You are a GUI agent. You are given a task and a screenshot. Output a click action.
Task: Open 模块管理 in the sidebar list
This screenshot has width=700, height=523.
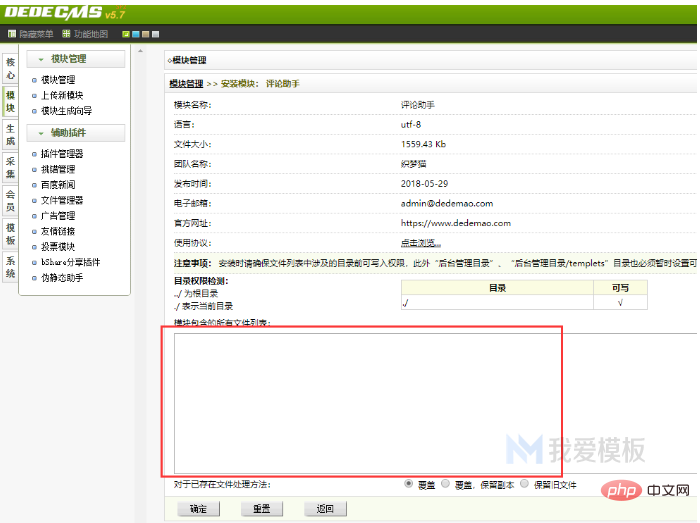coord(58,80)
